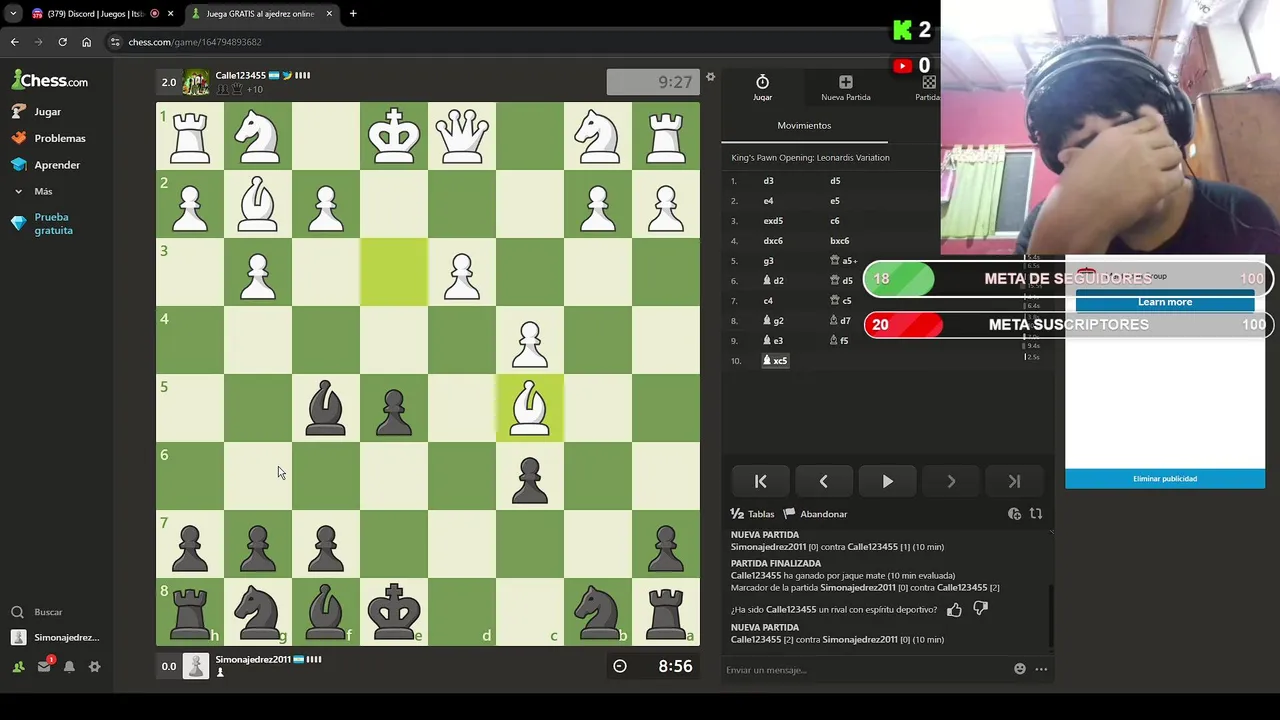Step back to the previous move
1280x720 pixels.
[x=824, y=481]
